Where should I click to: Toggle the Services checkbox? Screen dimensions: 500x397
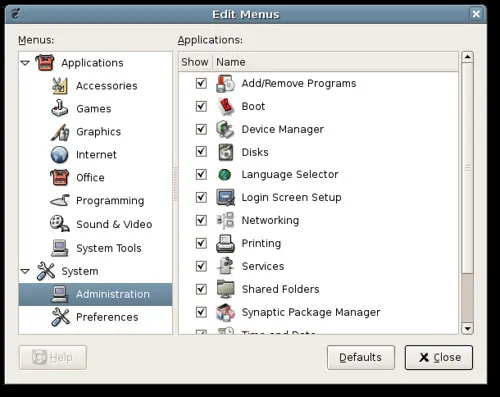point(201,266)
